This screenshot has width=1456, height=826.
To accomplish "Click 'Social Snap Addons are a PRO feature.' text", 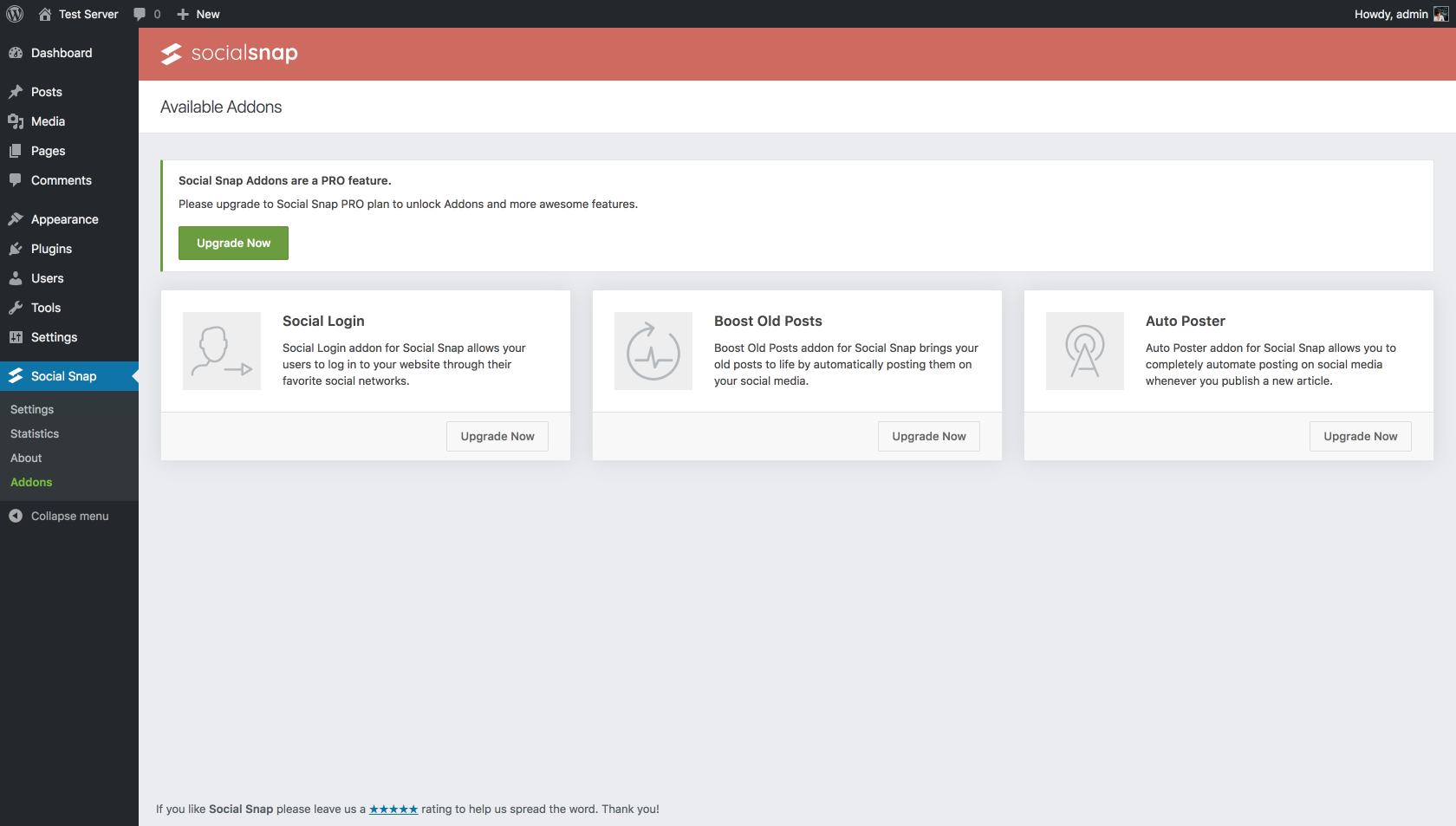I will [285, 180].
